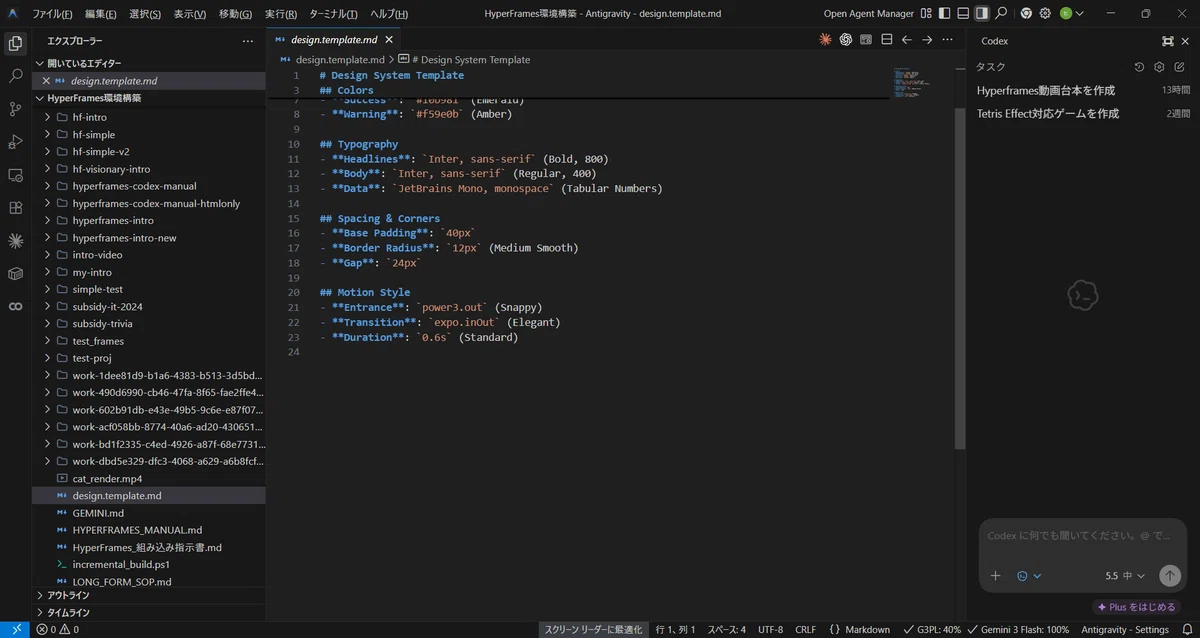1200x638 pixels.
Task: Navigate back with left arrow
Action: (907, 40)
